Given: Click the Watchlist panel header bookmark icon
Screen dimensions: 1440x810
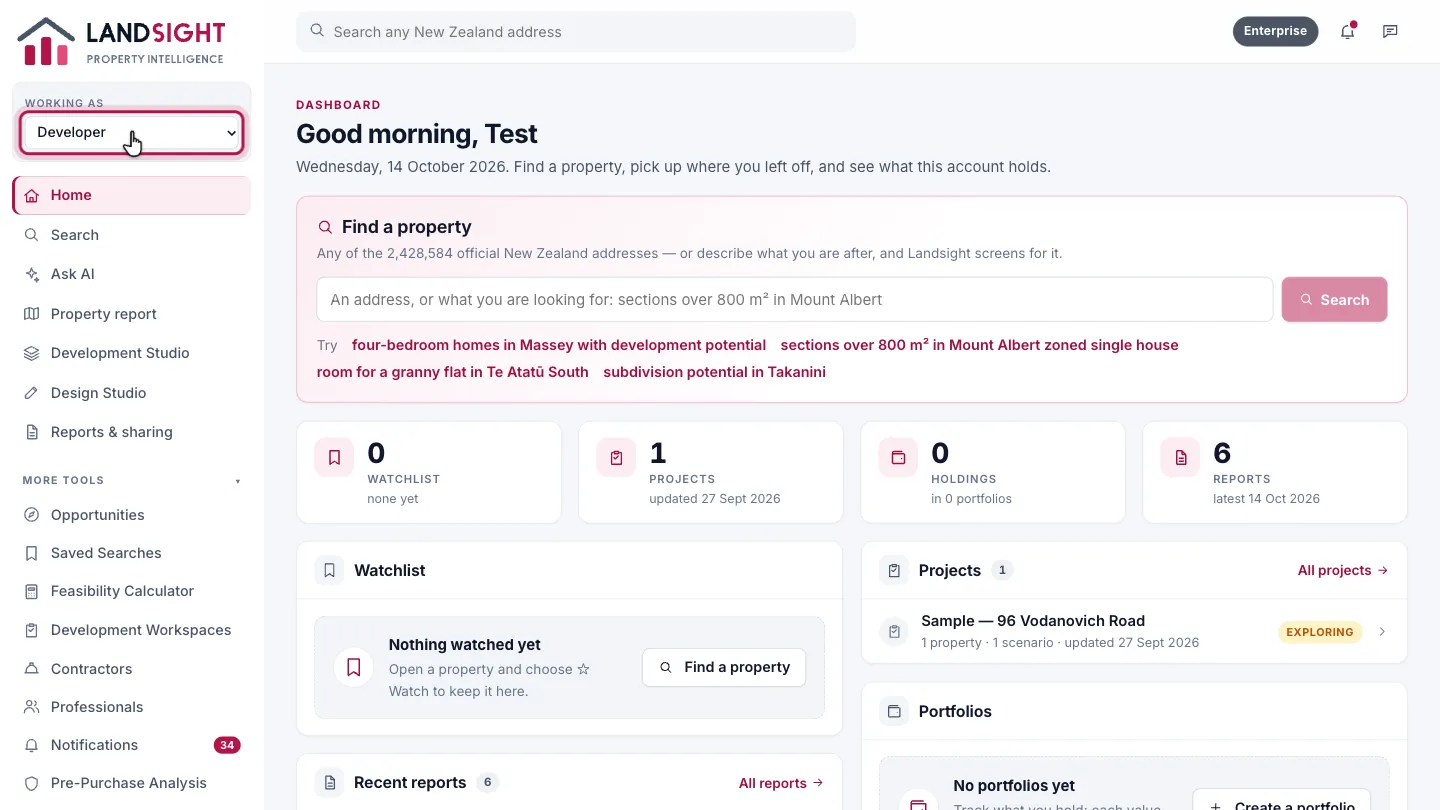Looking at the screenshot, I should coord(329,571).
